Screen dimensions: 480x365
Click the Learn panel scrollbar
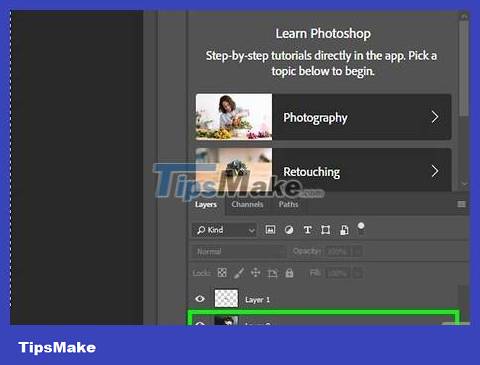click(464, 68)
